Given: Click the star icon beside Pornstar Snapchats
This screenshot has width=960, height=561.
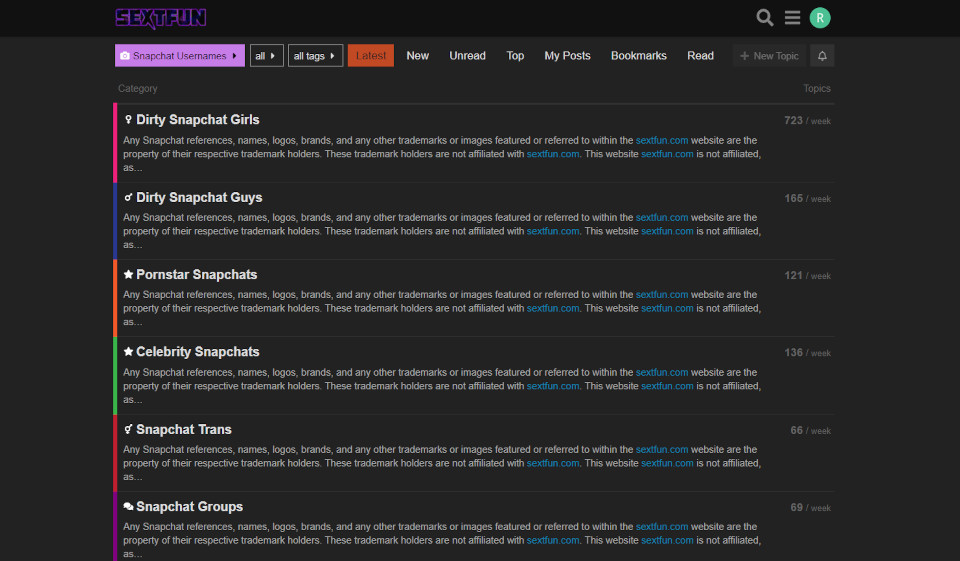Looking at the screenshot, I should point(128,275).
